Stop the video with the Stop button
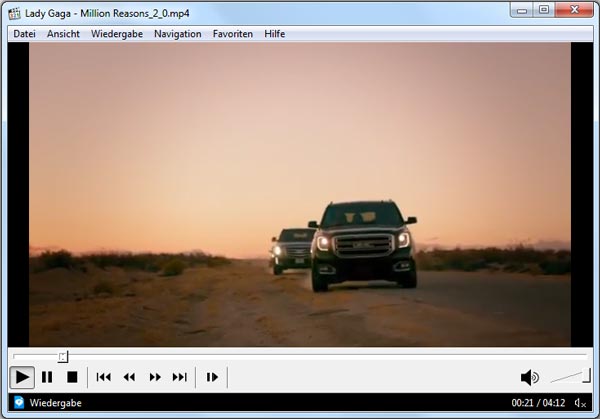Image resolution: width=600 pixels, height=419 pixels. point(72,377)
